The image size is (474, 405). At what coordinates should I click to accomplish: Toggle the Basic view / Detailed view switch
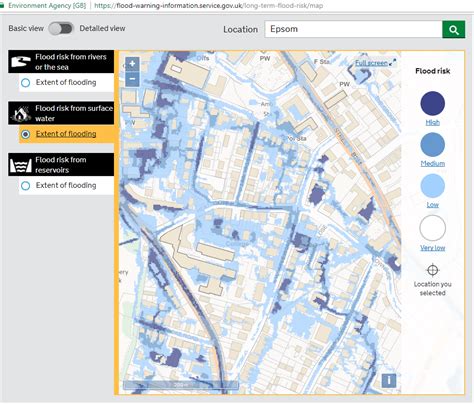pos(61,29)
